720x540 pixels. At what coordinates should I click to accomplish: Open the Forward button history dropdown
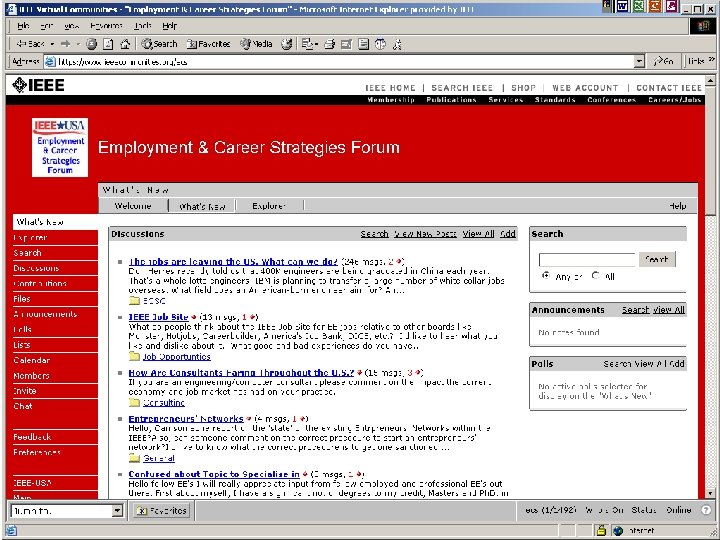coord(78,44)
